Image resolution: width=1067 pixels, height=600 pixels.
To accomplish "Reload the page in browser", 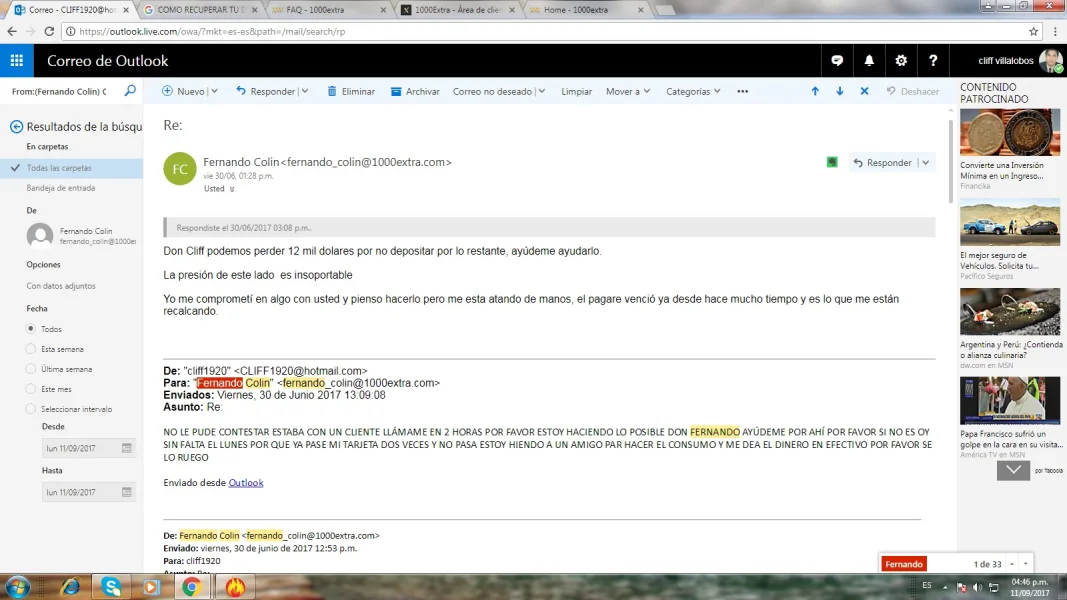I will pos(49,31).
